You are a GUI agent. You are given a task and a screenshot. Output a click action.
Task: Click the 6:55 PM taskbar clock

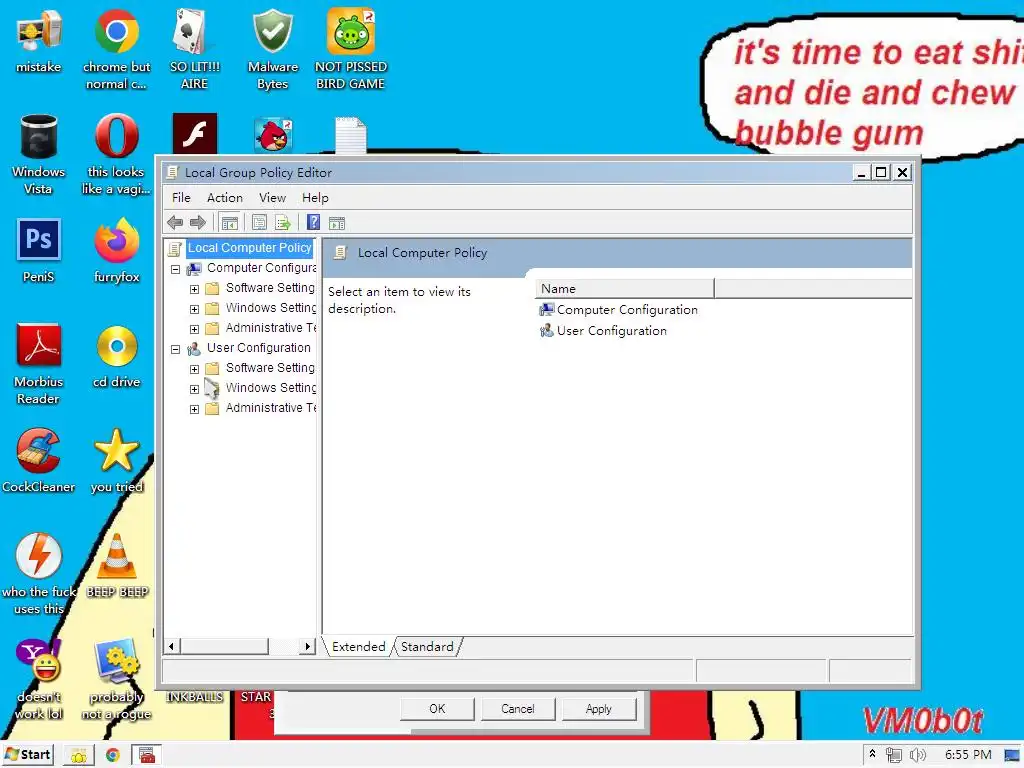968,755
